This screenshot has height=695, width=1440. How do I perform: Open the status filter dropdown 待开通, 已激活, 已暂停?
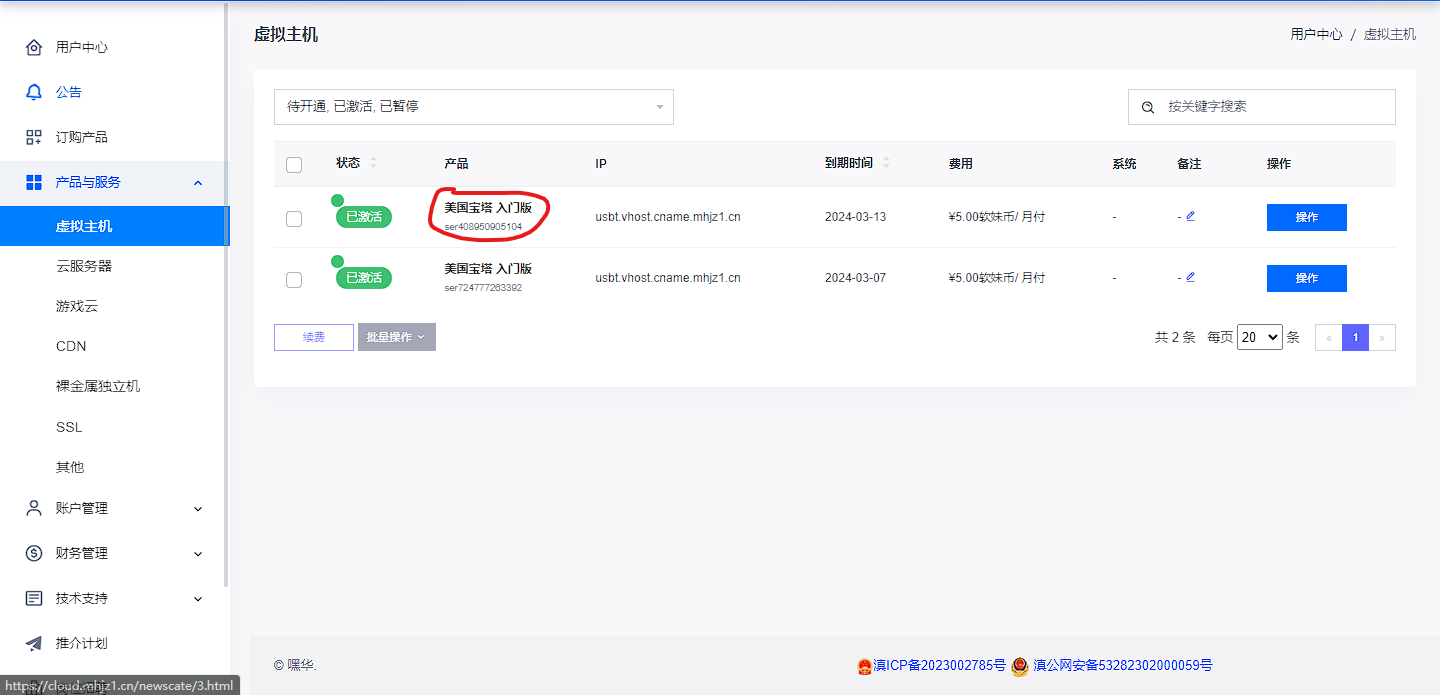click(473, 107)
